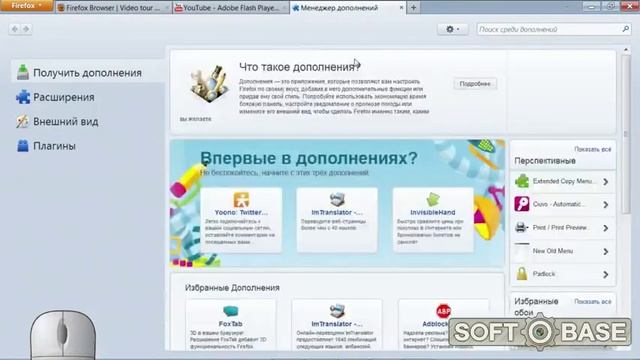The width and height of the screenshot is (640, 360).
Task: Expand the Cюхо Automatic arrow
Action: point(606,204)
